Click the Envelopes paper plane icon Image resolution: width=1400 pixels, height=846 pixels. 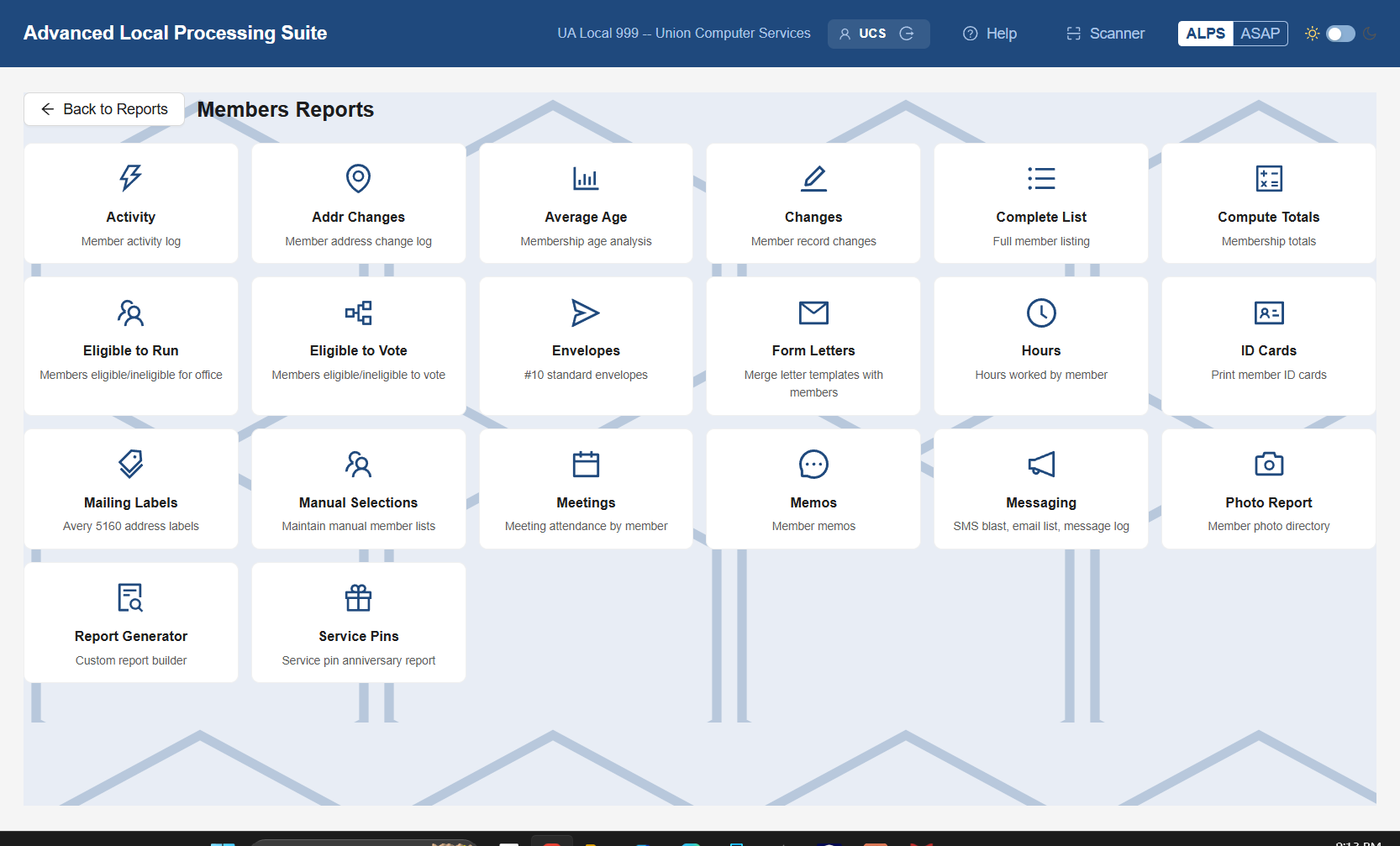586,313
